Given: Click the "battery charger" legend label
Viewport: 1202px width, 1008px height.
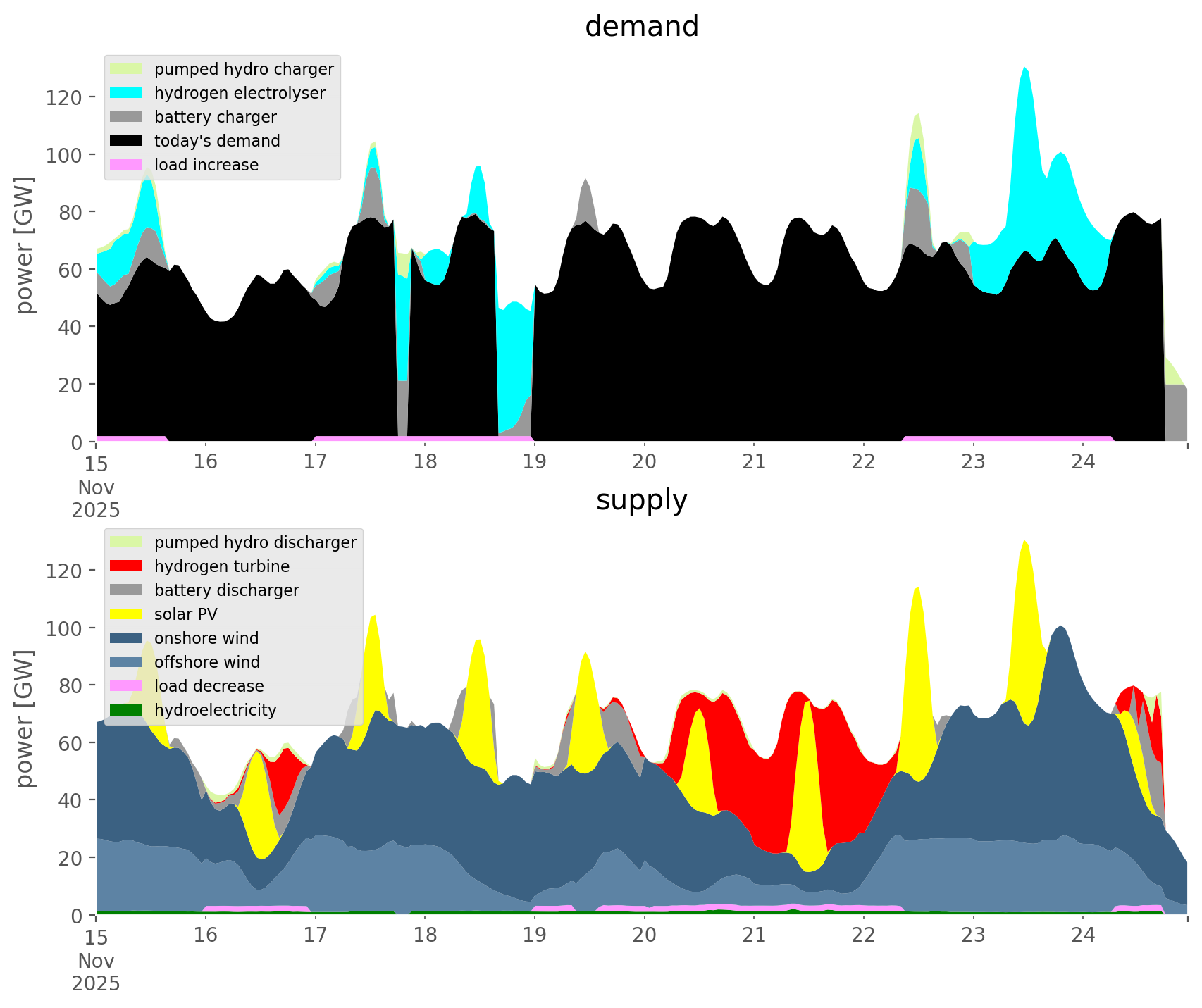Looking at the screenshot, I should [215, 117].
